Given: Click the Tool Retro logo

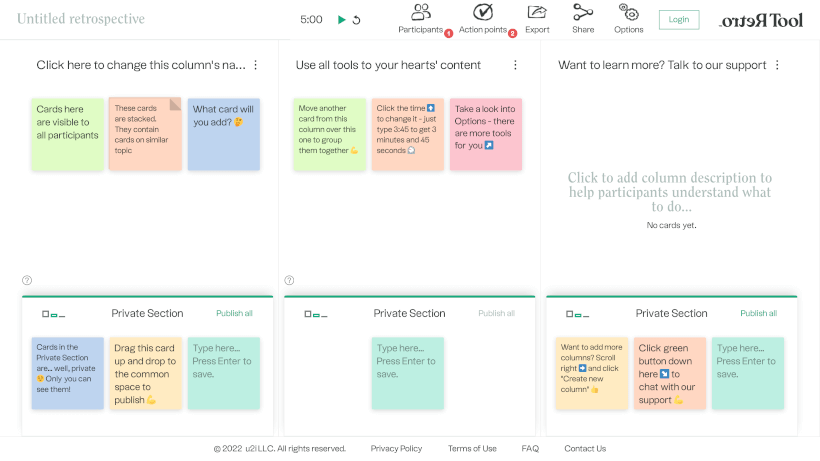Looking at the screenshot, I should [760, 19].
